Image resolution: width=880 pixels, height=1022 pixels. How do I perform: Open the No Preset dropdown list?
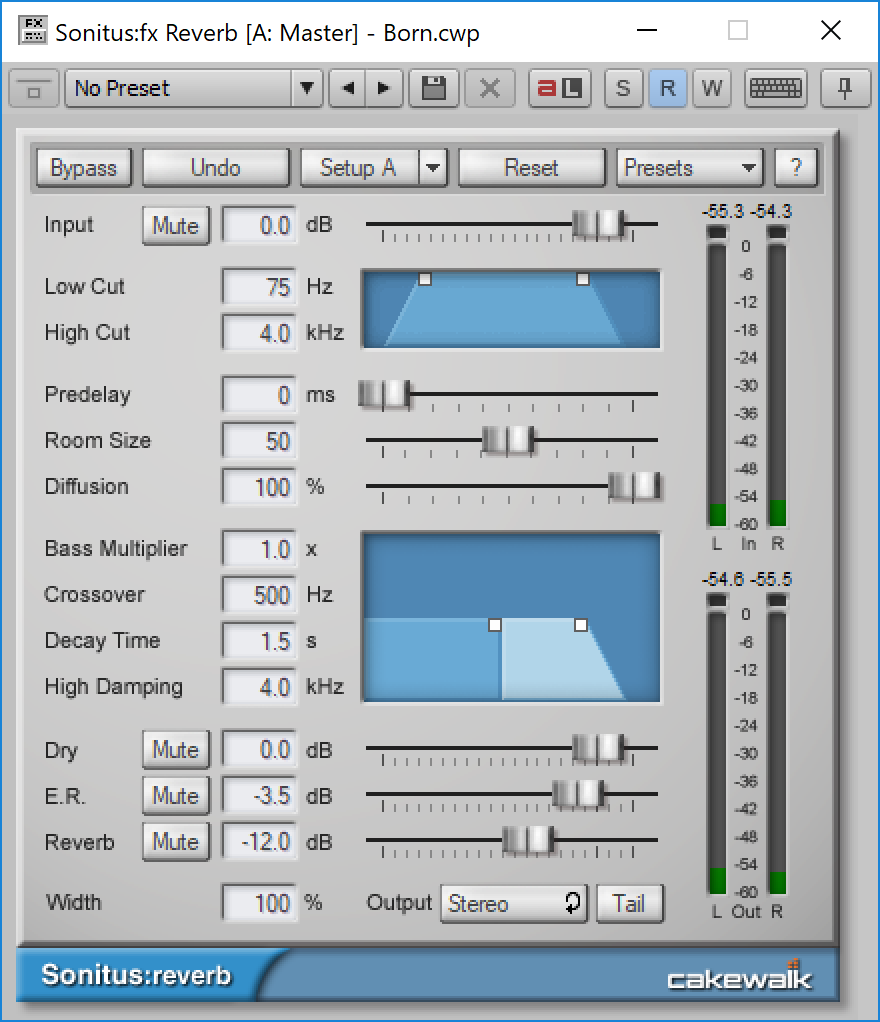click(x=307, y=88)
